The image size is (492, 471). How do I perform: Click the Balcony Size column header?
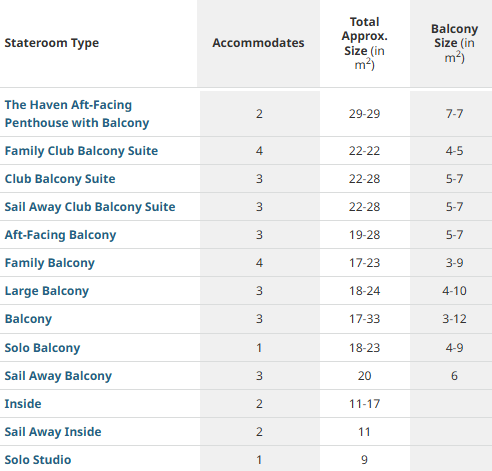(x=455, y=43)
